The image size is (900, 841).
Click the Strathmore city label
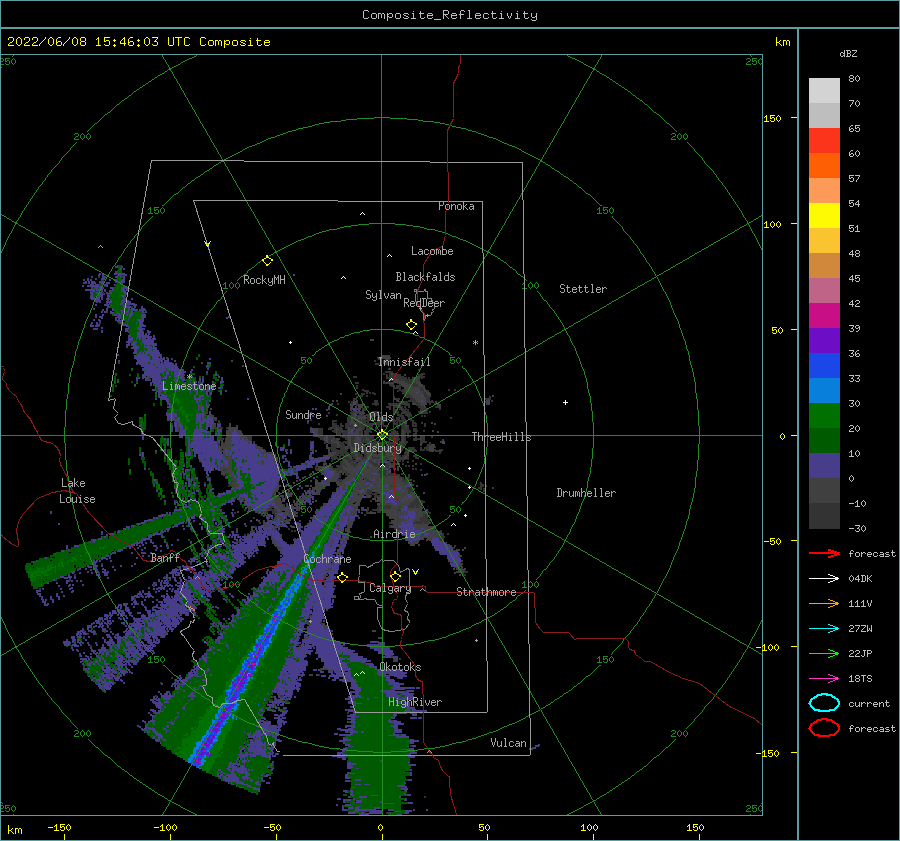[x=486, y=592]
